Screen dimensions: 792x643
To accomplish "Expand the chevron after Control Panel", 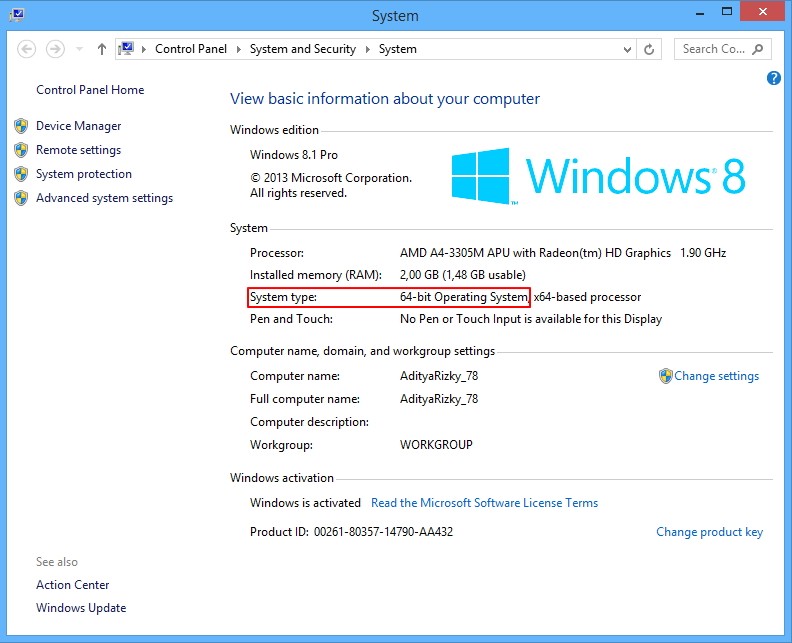I will click(x=238, y=49).
